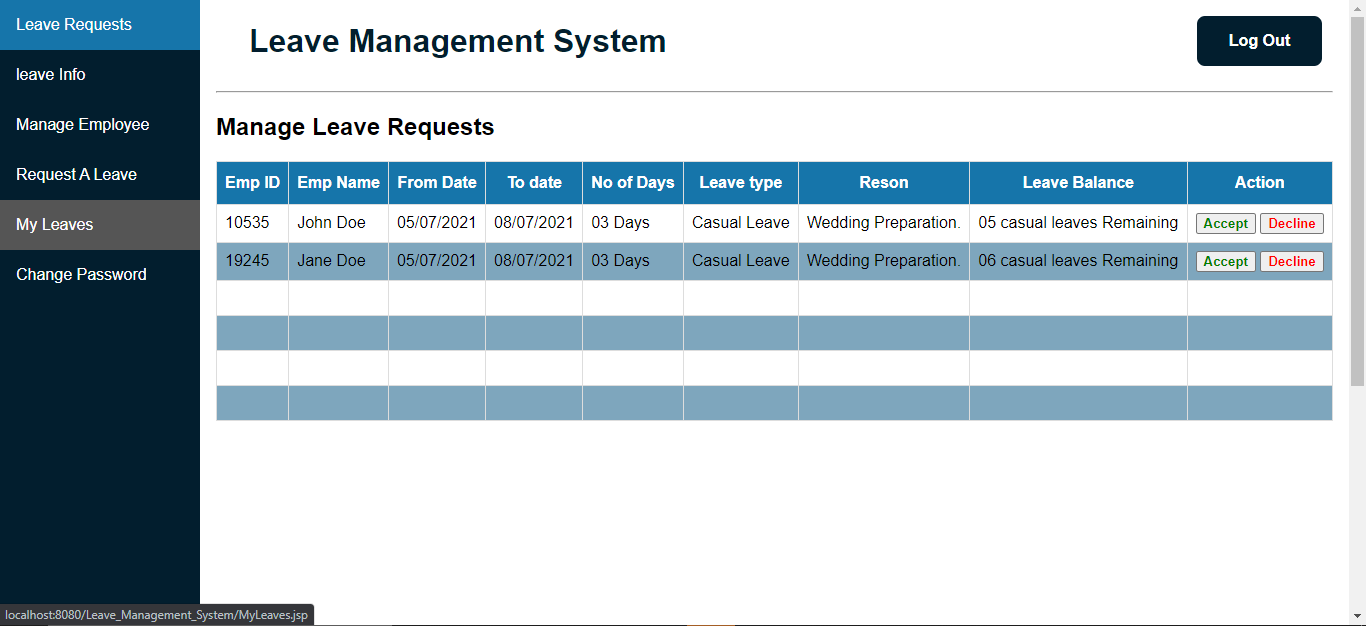Click the From Date column header
Image resolution: width=1366 pixels, height=626 pixels.
[x=436, y=182]
